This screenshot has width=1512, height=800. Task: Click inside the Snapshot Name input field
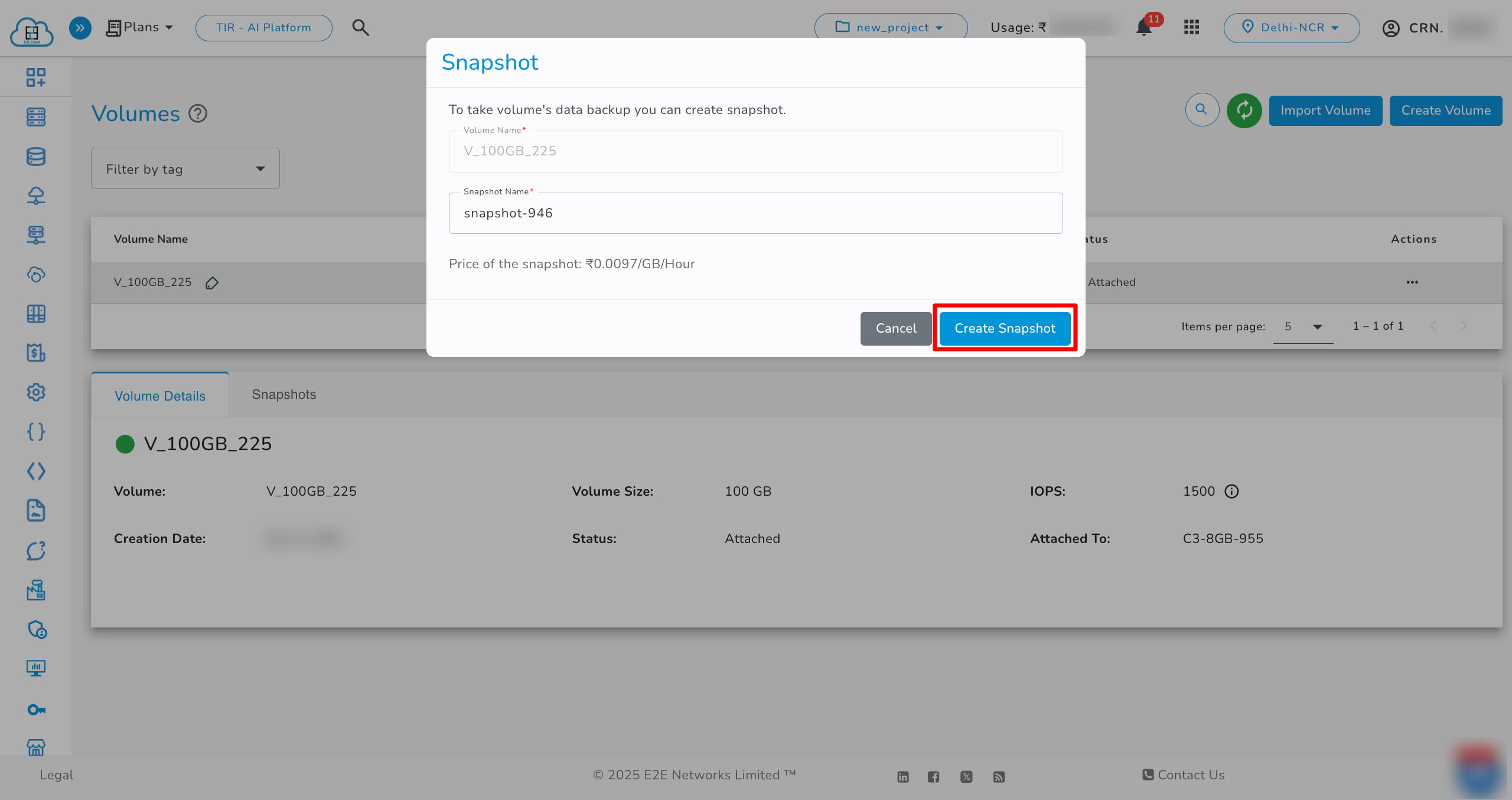point(755,213)
